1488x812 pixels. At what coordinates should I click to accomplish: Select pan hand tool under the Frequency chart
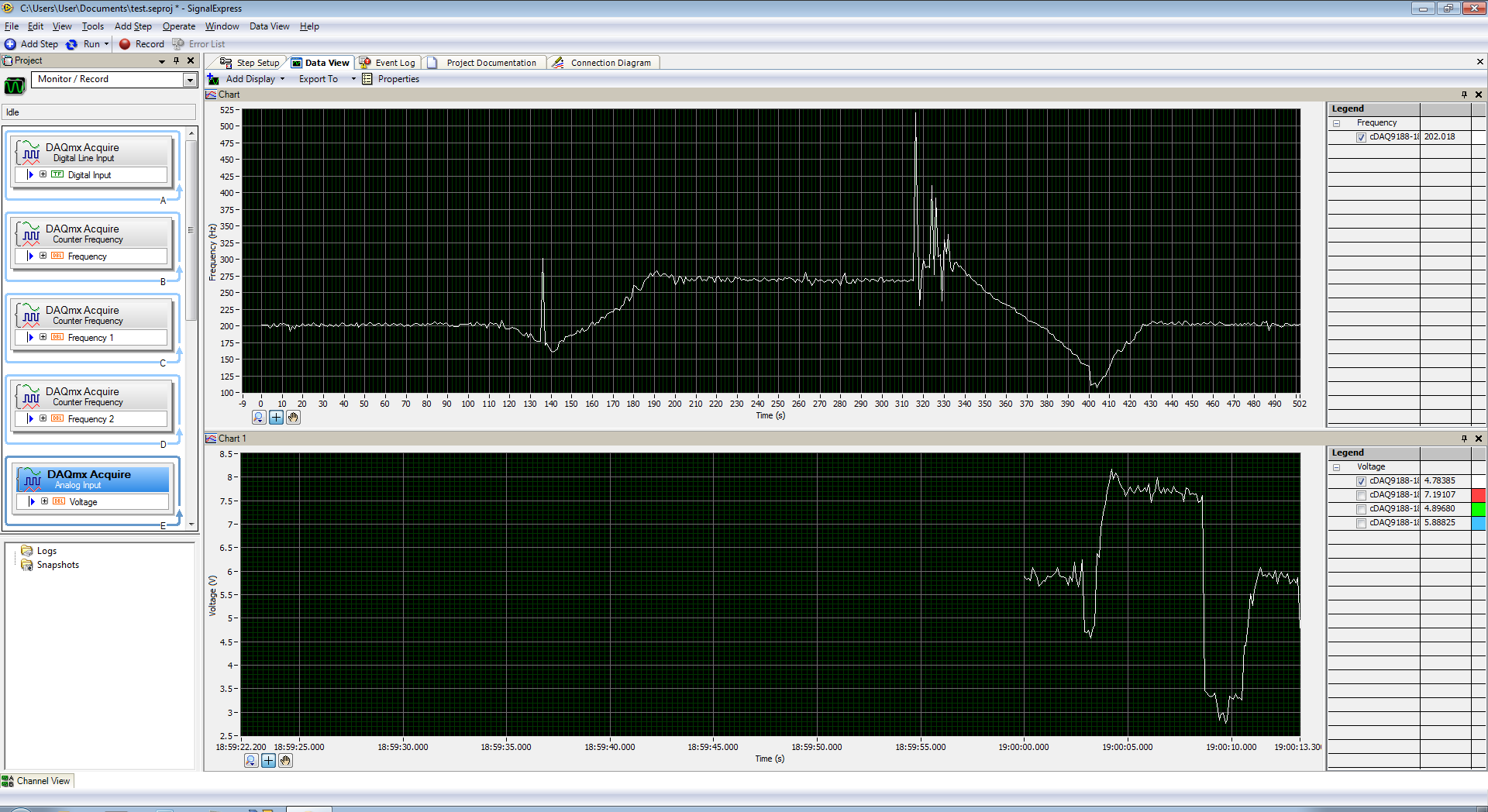[293, 418]
